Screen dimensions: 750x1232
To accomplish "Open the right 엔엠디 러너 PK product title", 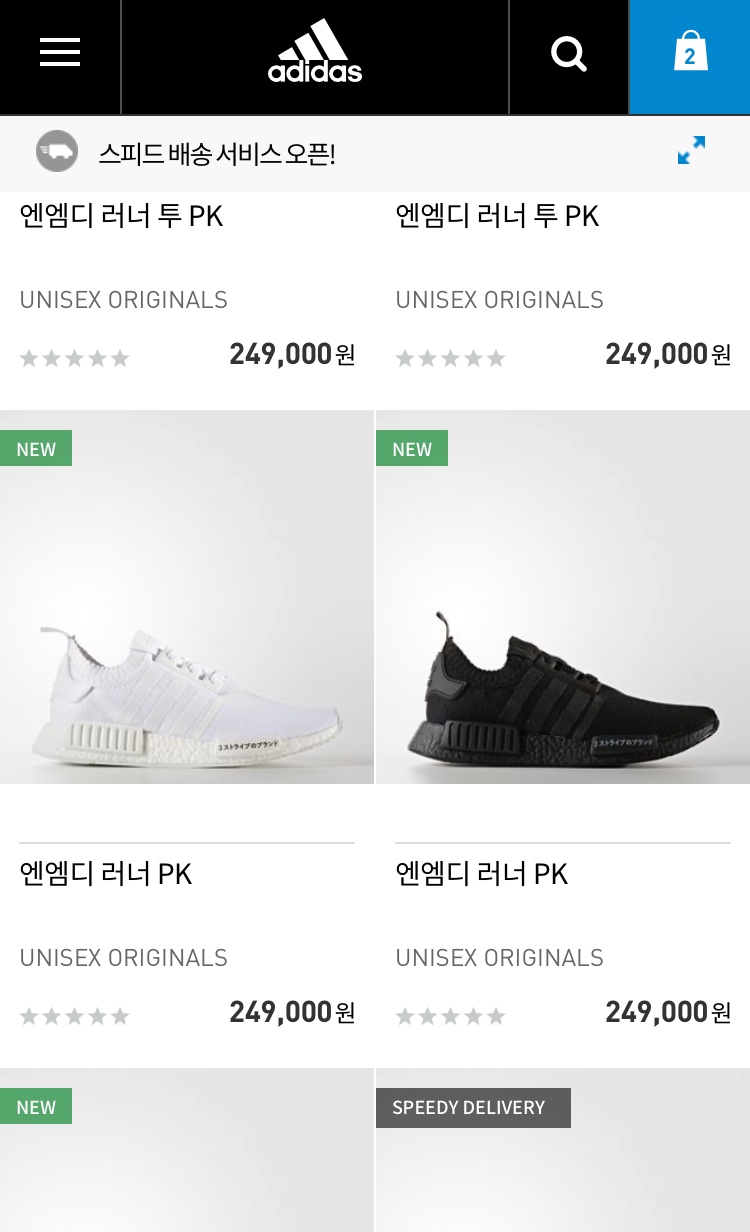I will pos(482,874).
